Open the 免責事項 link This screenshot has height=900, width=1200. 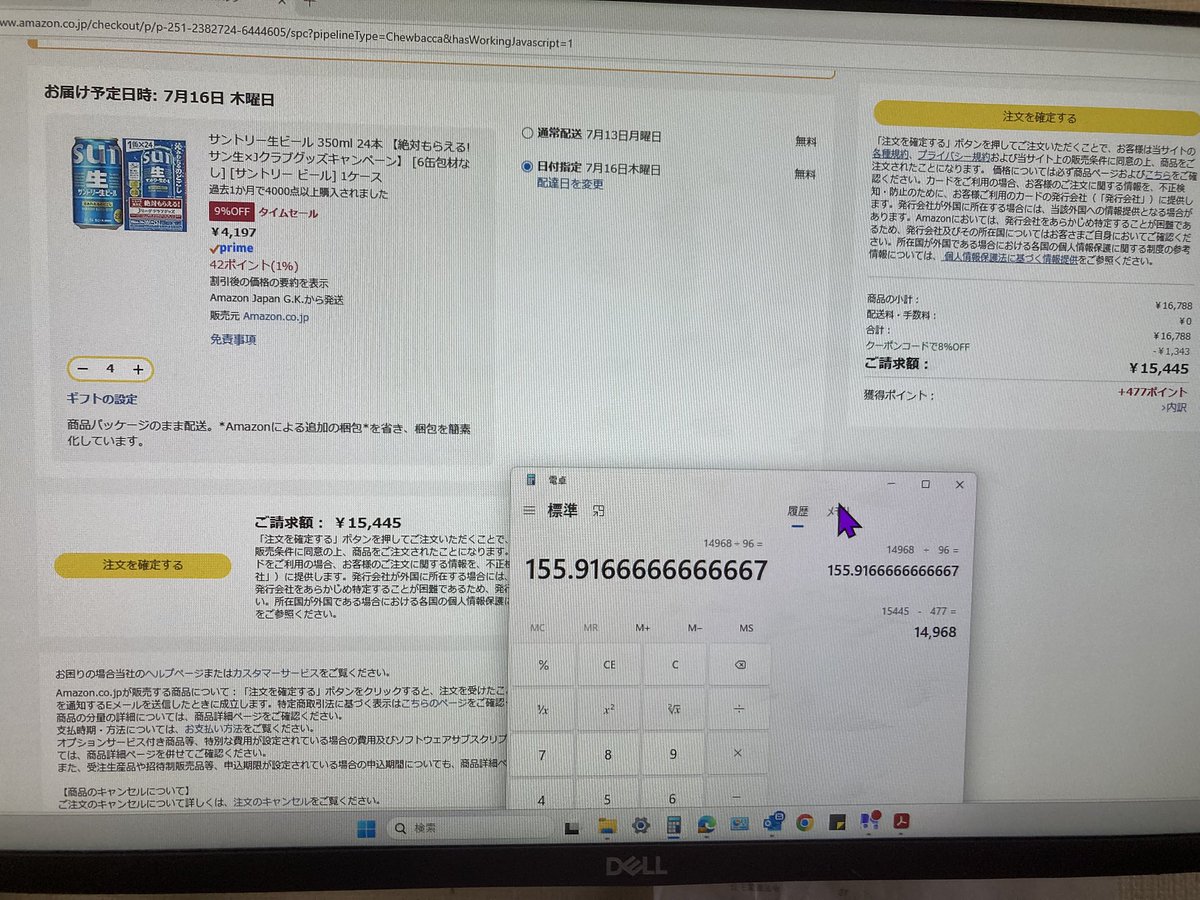click(x=233, y=339)
